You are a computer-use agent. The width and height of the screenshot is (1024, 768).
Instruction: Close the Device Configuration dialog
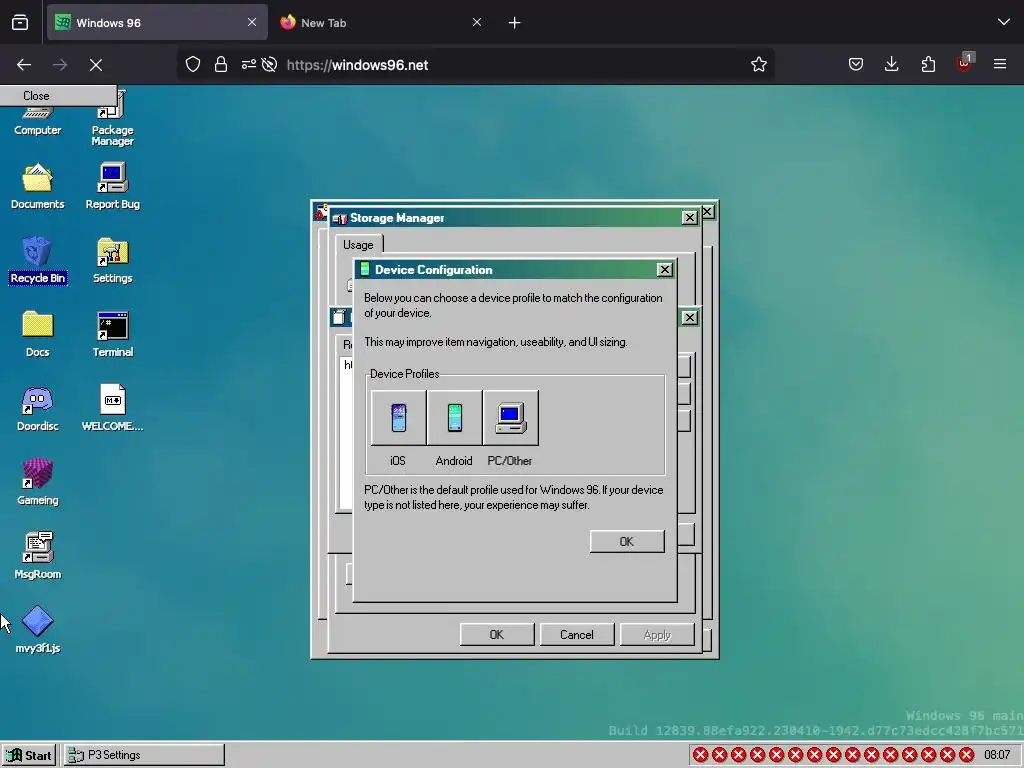click(x=664, y=269)
